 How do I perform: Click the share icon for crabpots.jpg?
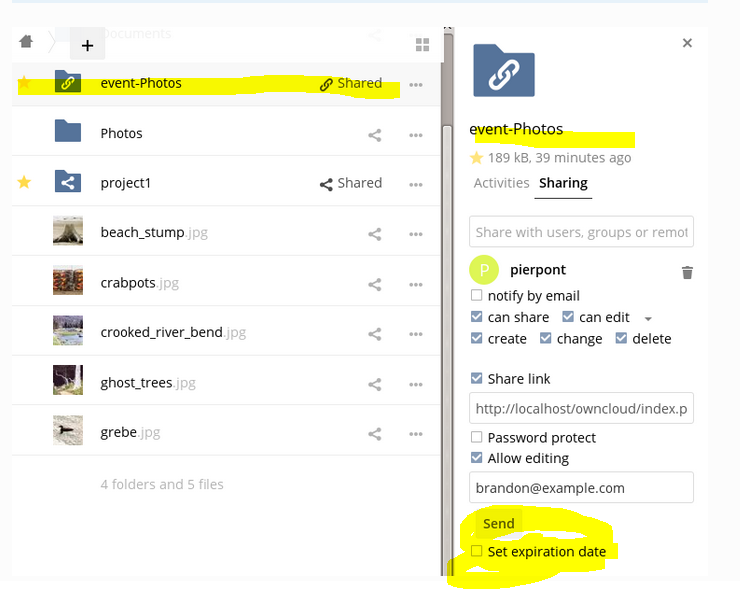[375, 284]
